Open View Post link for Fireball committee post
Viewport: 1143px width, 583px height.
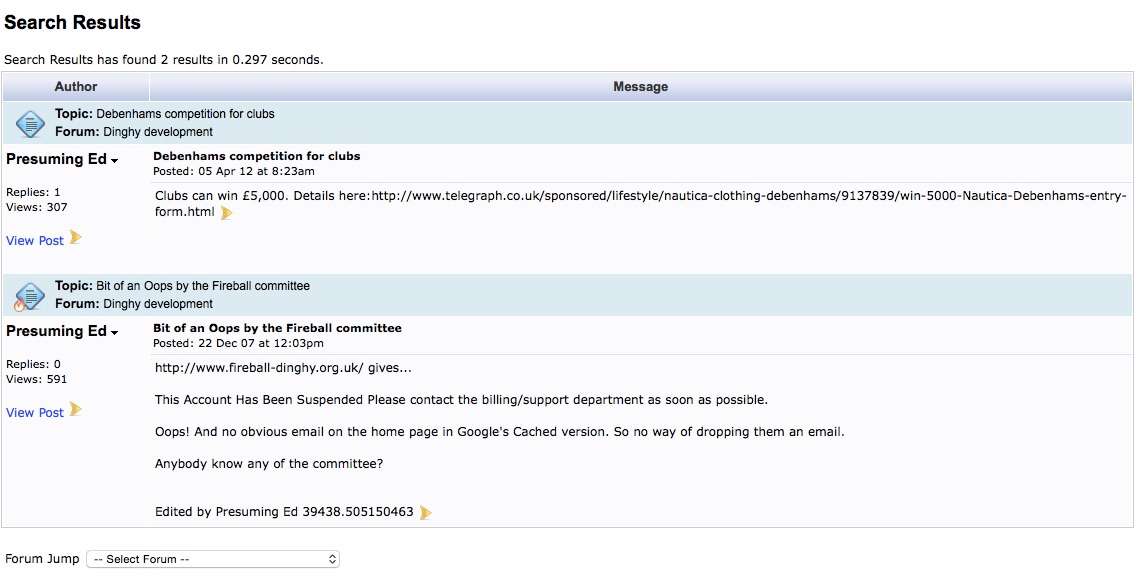tap(35, 412)
